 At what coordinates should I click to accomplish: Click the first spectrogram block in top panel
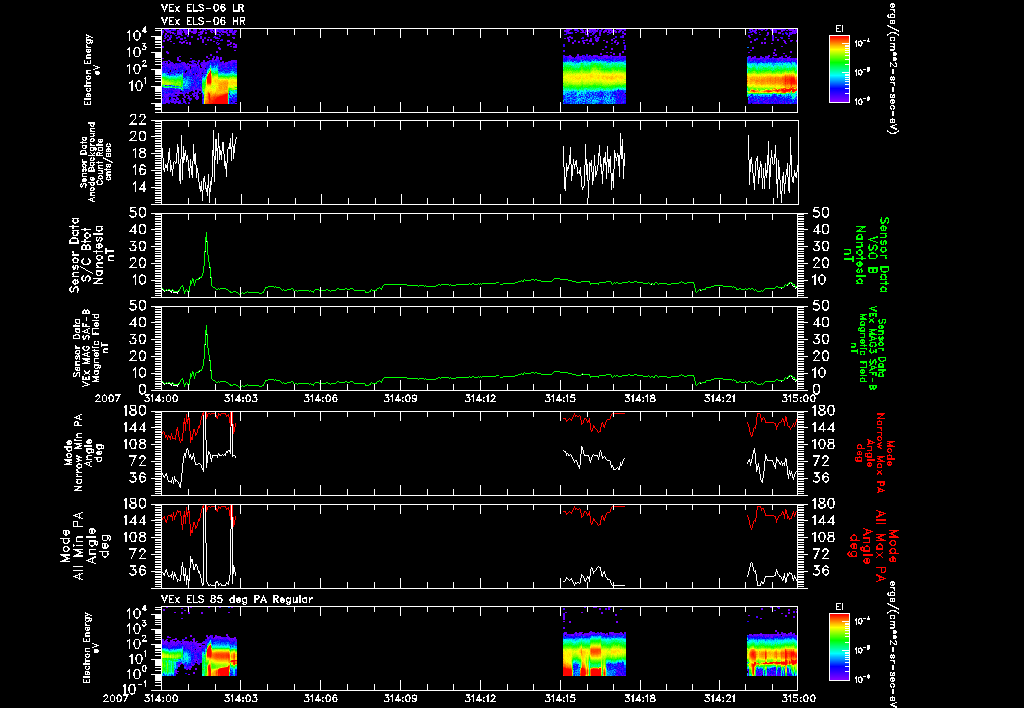199,66
